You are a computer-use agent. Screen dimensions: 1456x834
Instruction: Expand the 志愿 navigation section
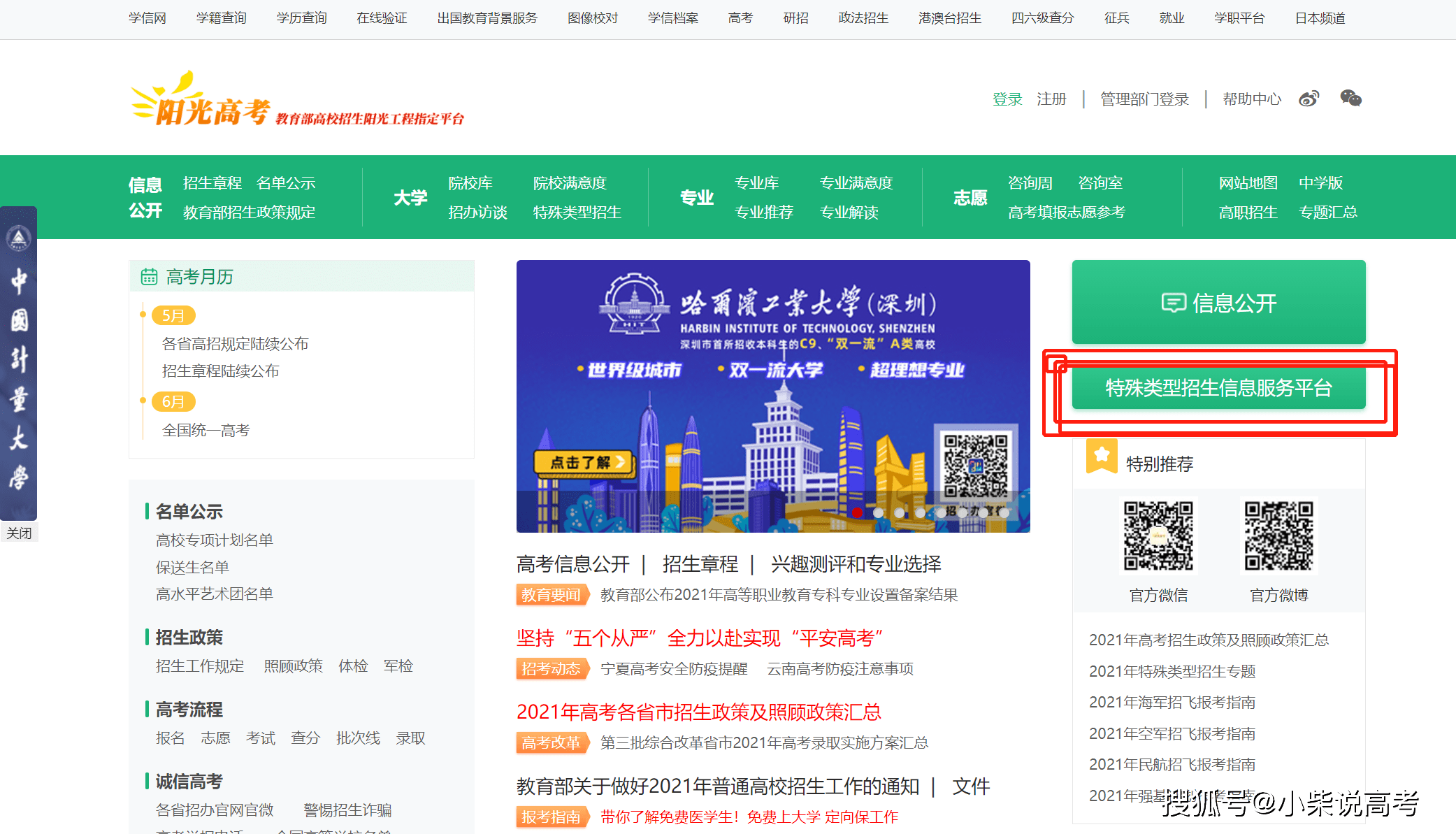pos(970,198)
